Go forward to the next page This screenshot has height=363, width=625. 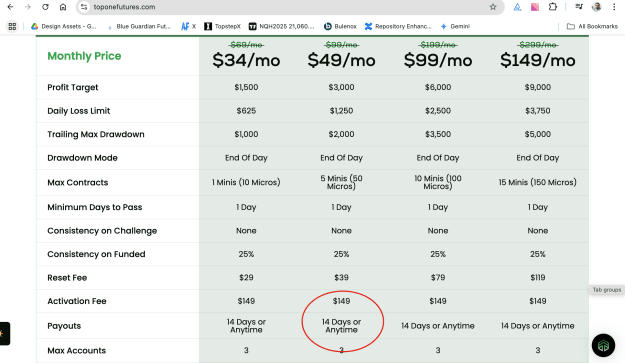click(28, 7)
